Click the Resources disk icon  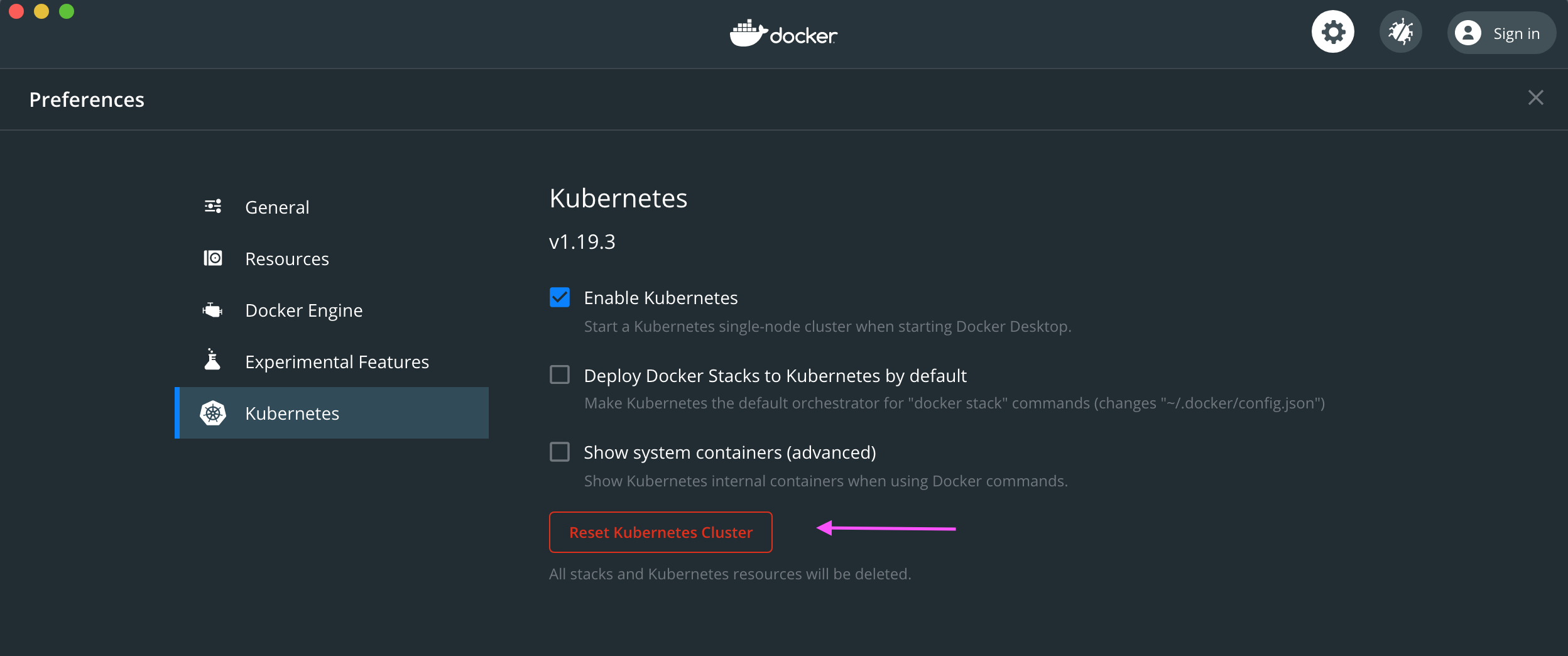(213, 258)
